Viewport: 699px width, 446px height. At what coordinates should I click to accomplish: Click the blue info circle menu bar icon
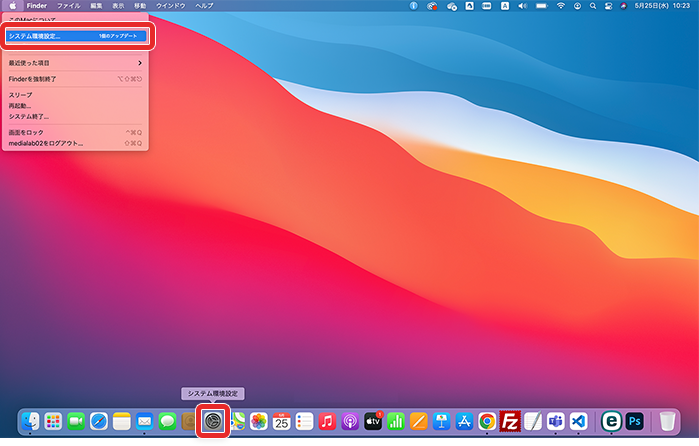click(414, 6)
